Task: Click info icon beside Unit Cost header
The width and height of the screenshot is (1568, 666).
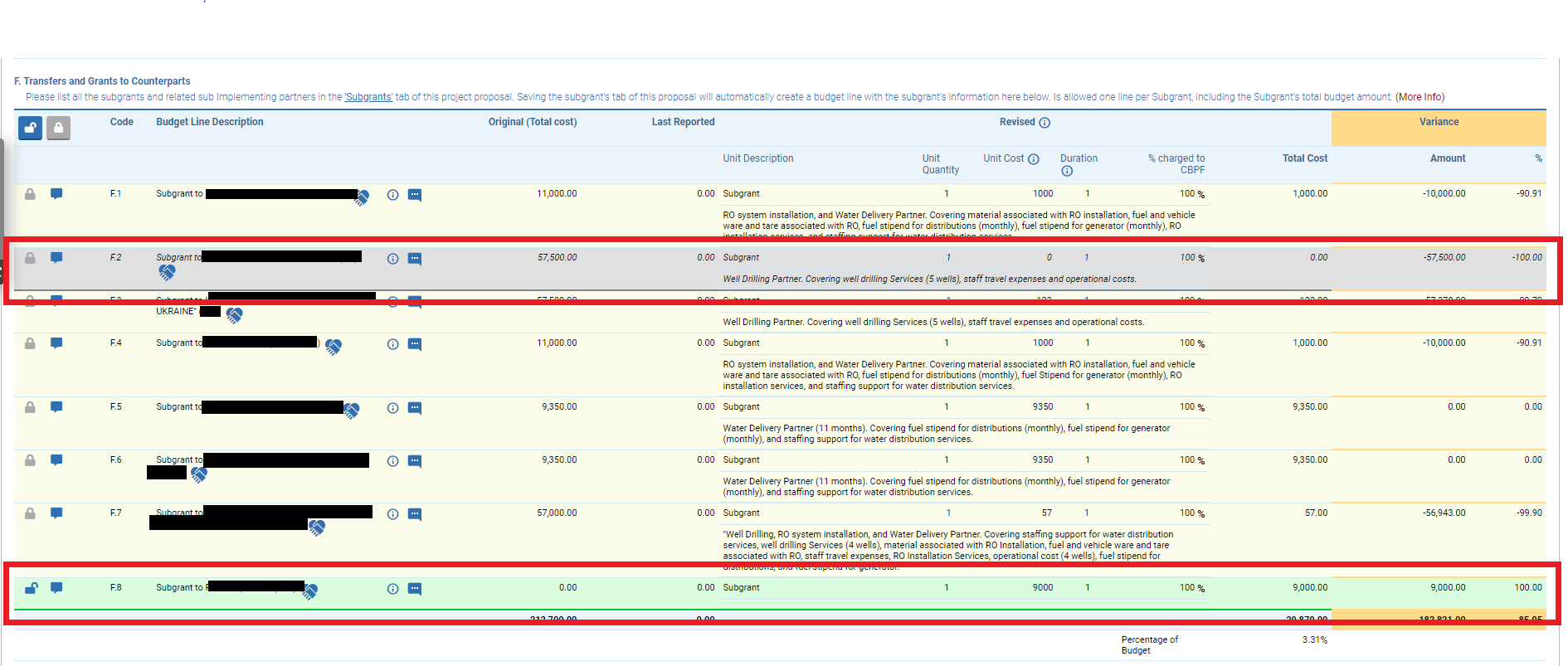Action: (x=1034, y=159)
